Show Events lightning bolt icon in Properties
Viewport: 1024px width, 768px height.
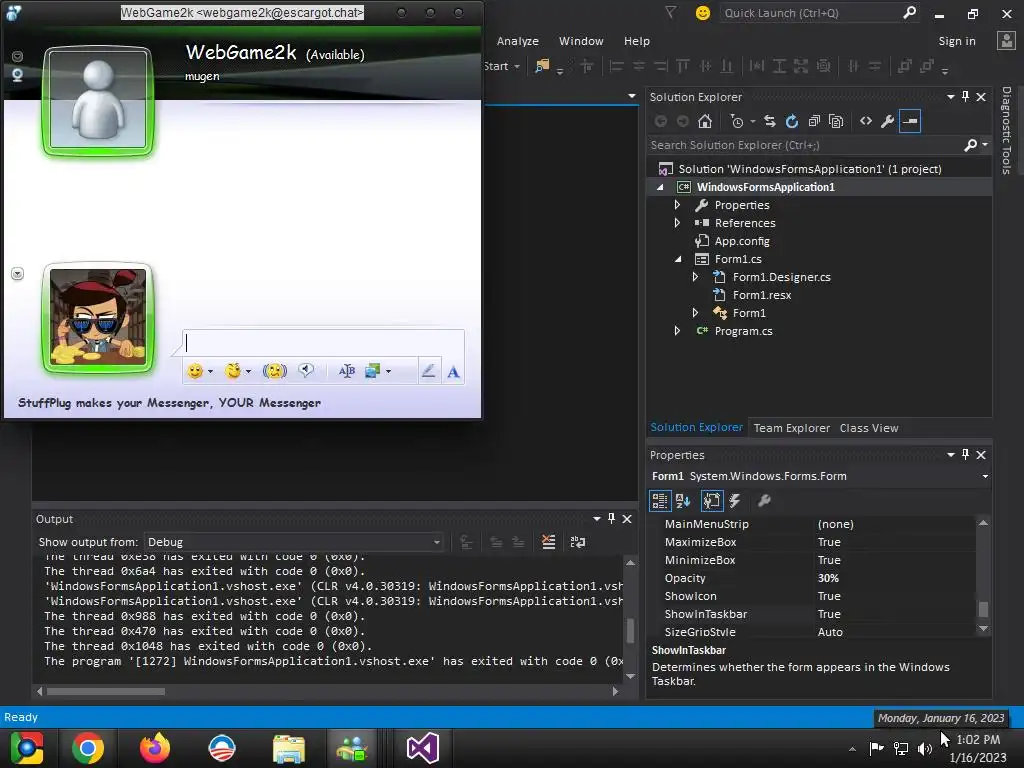735,501
